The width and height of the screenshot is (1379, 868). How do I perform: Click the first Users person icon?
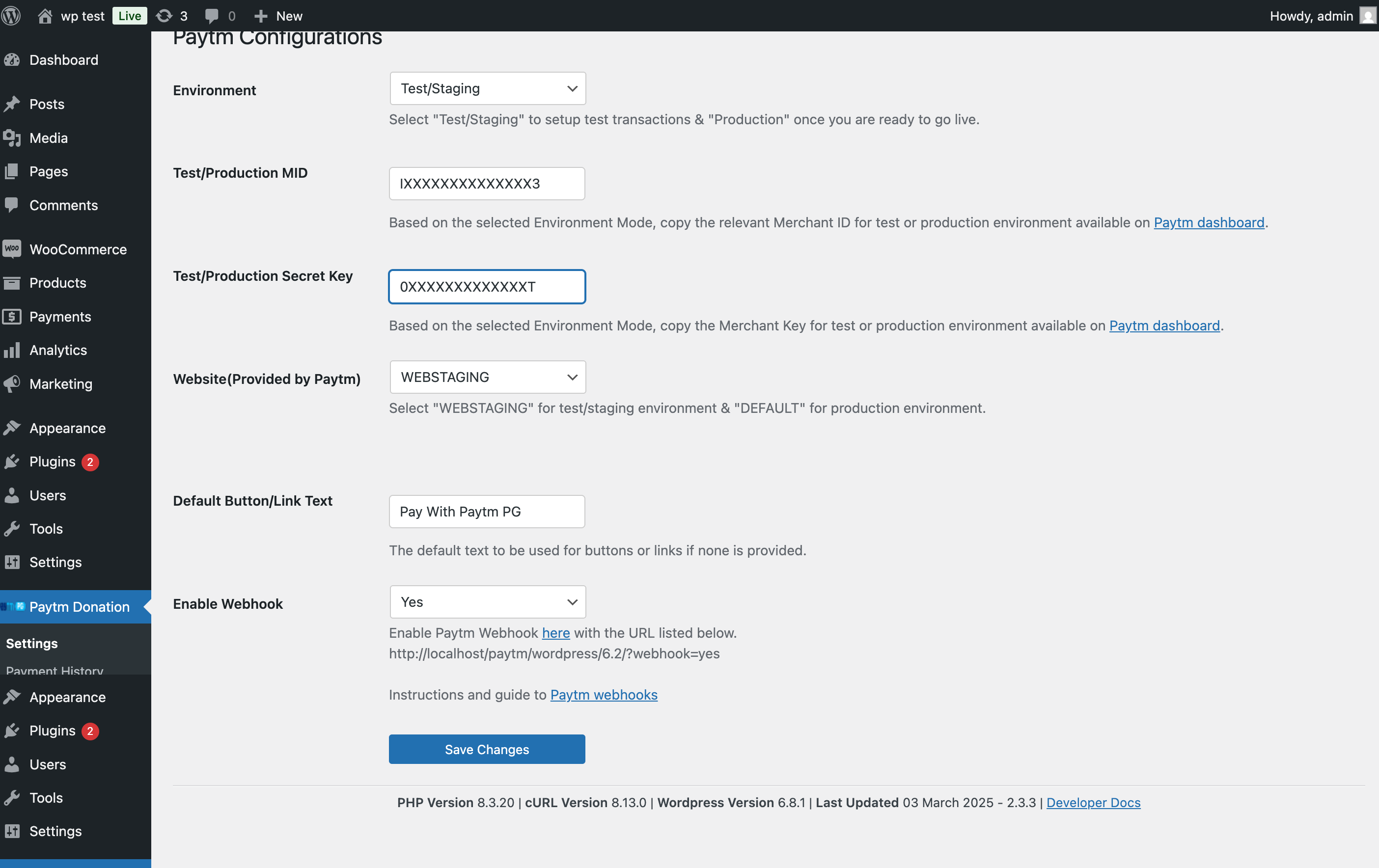point(12,495)
